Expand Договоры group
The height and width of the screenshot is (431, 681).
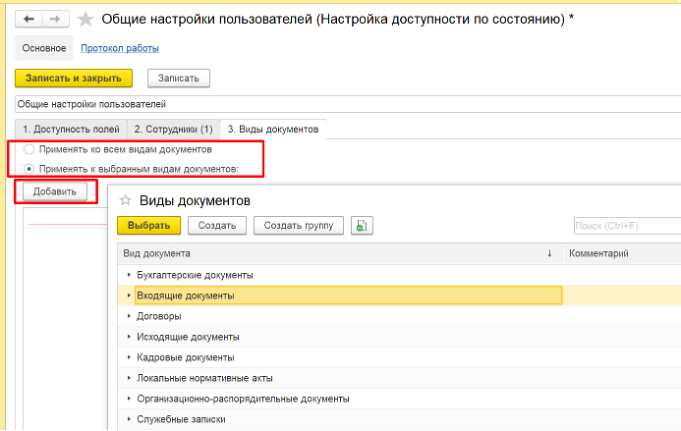pos(129,316)
